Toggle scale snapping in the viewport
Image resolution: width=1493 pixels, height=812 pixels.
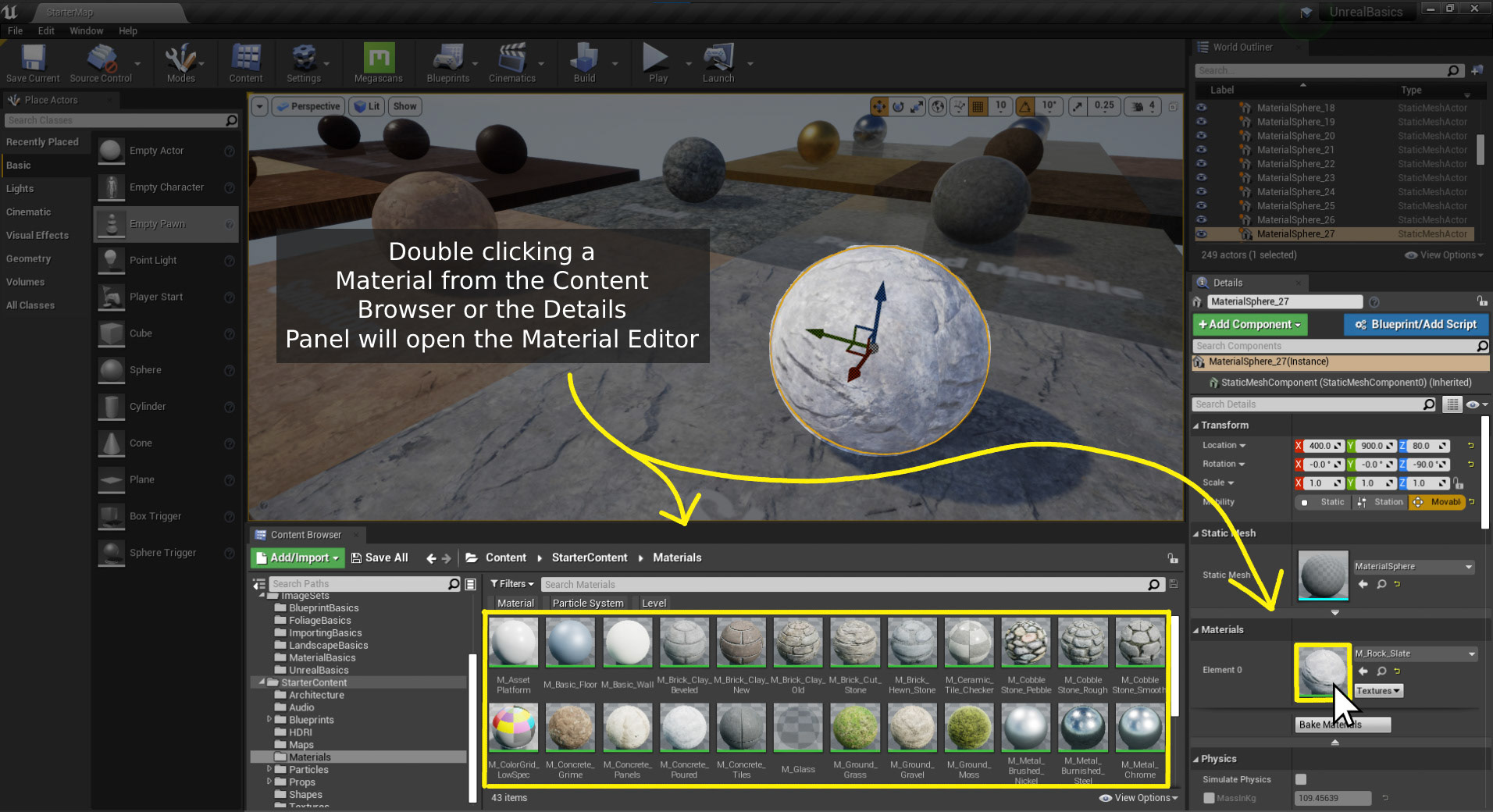pos(1078,106)
